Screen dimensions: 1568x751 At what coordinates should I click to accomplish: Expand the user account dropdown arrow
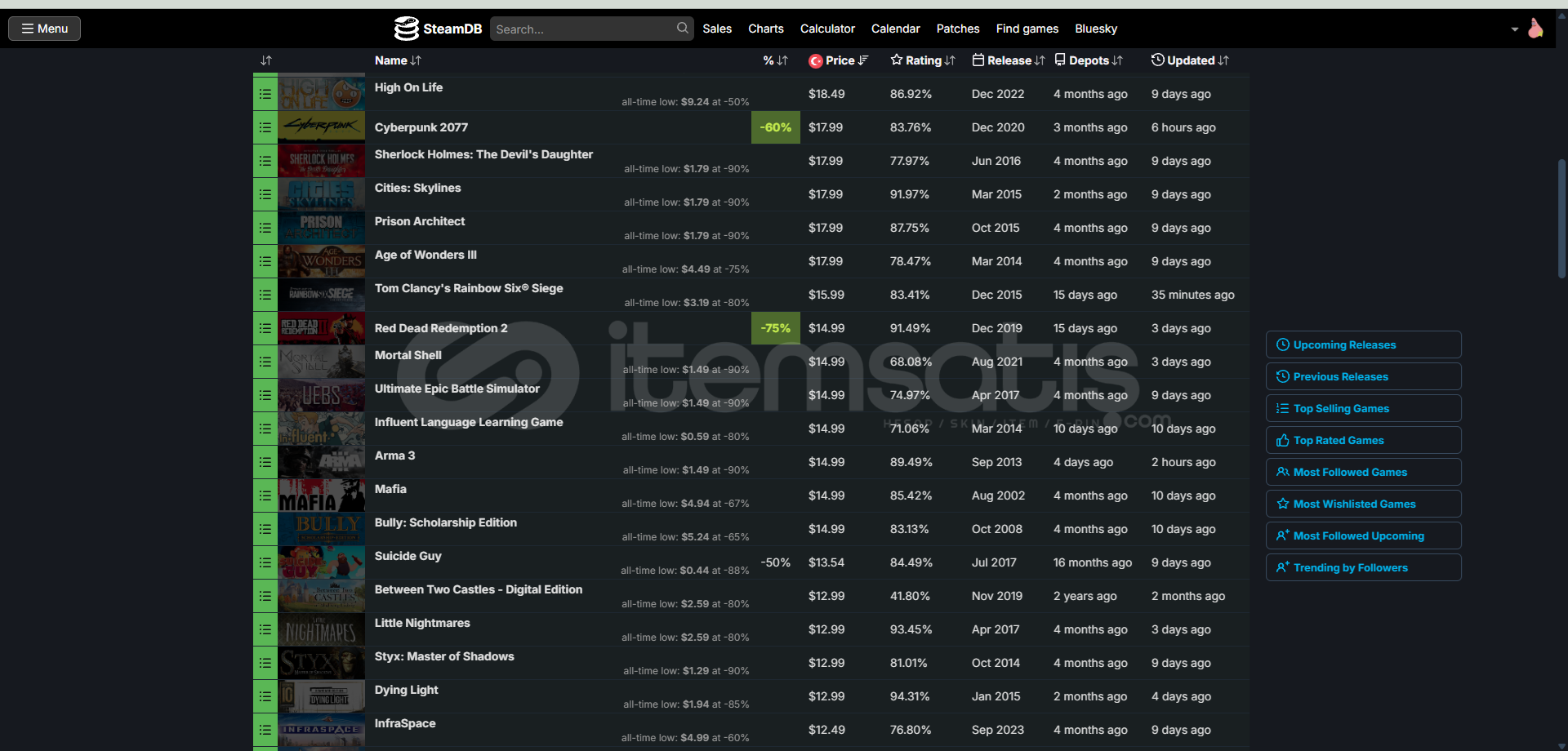click(x=1515, y=29)
